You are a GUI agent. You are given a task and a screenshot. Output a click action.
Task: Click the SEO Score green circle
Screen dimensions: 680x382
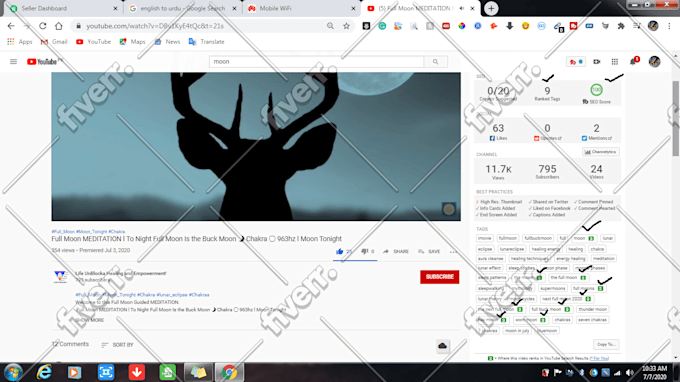(597, 90)
